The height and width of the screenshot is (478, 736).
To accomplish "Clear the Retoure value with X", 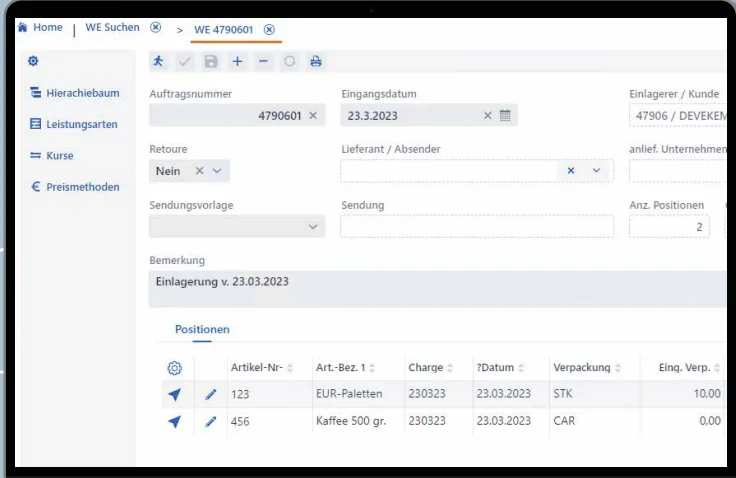I will [x=199, y=170].
